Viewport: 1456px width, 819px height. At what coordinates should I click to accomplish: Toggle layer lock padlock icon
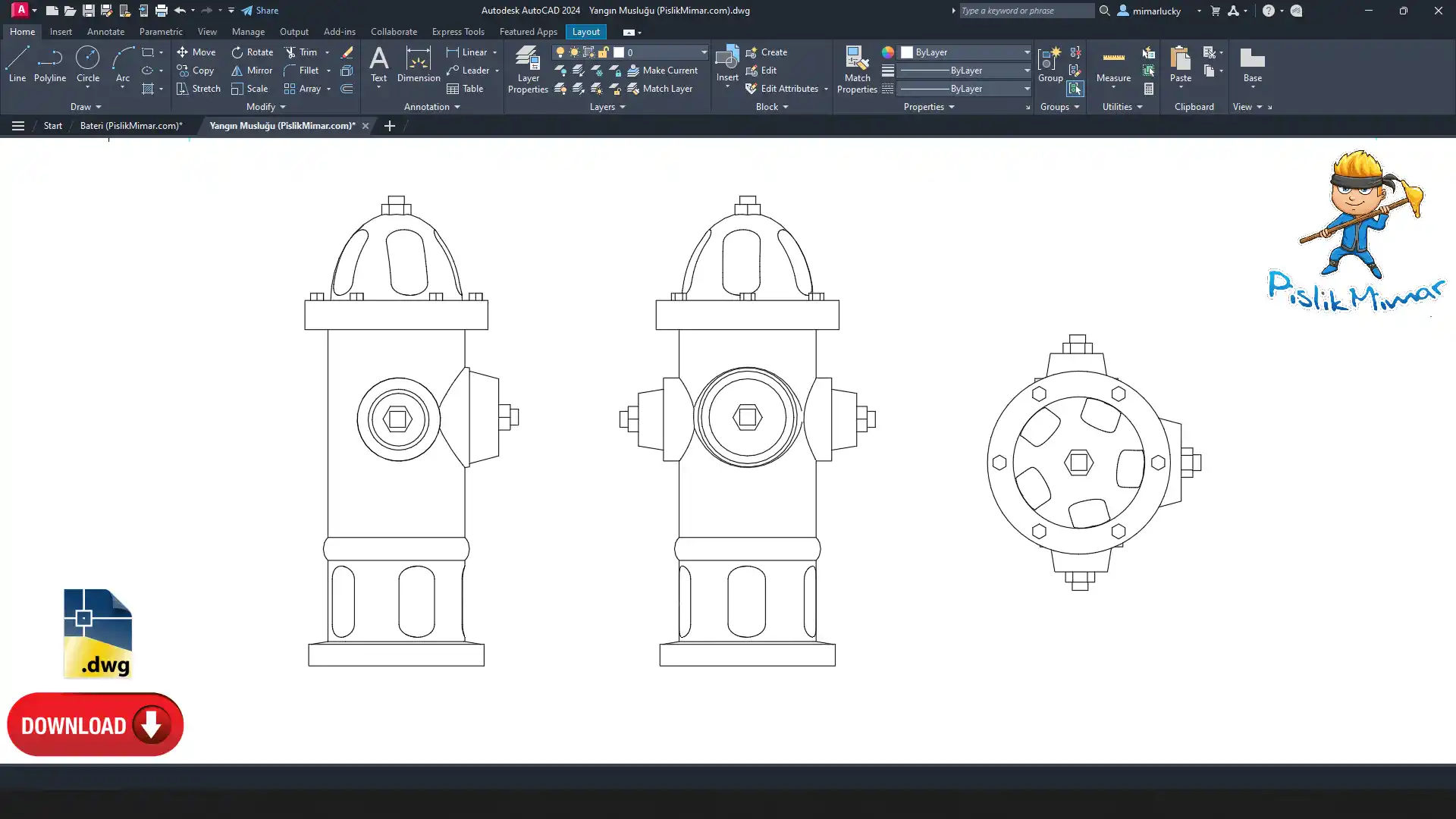pos(604,52)
